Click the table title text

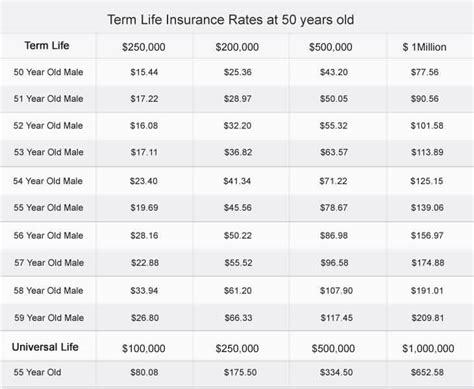pyautogui.click(x=230, y=20)
